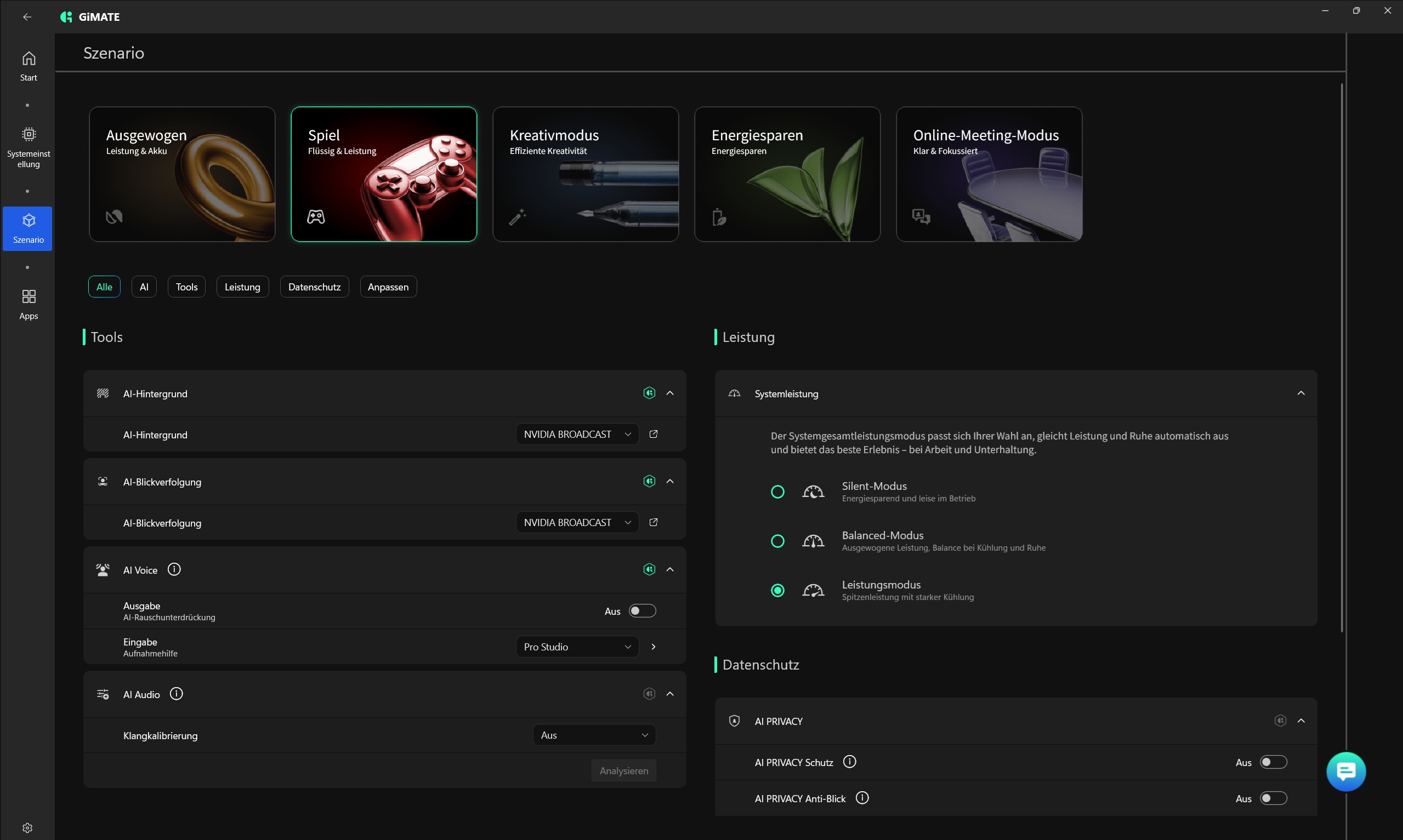1403x840 pixels.
Task: Click info icon next to AI Voice
Action: pos(174,569)
